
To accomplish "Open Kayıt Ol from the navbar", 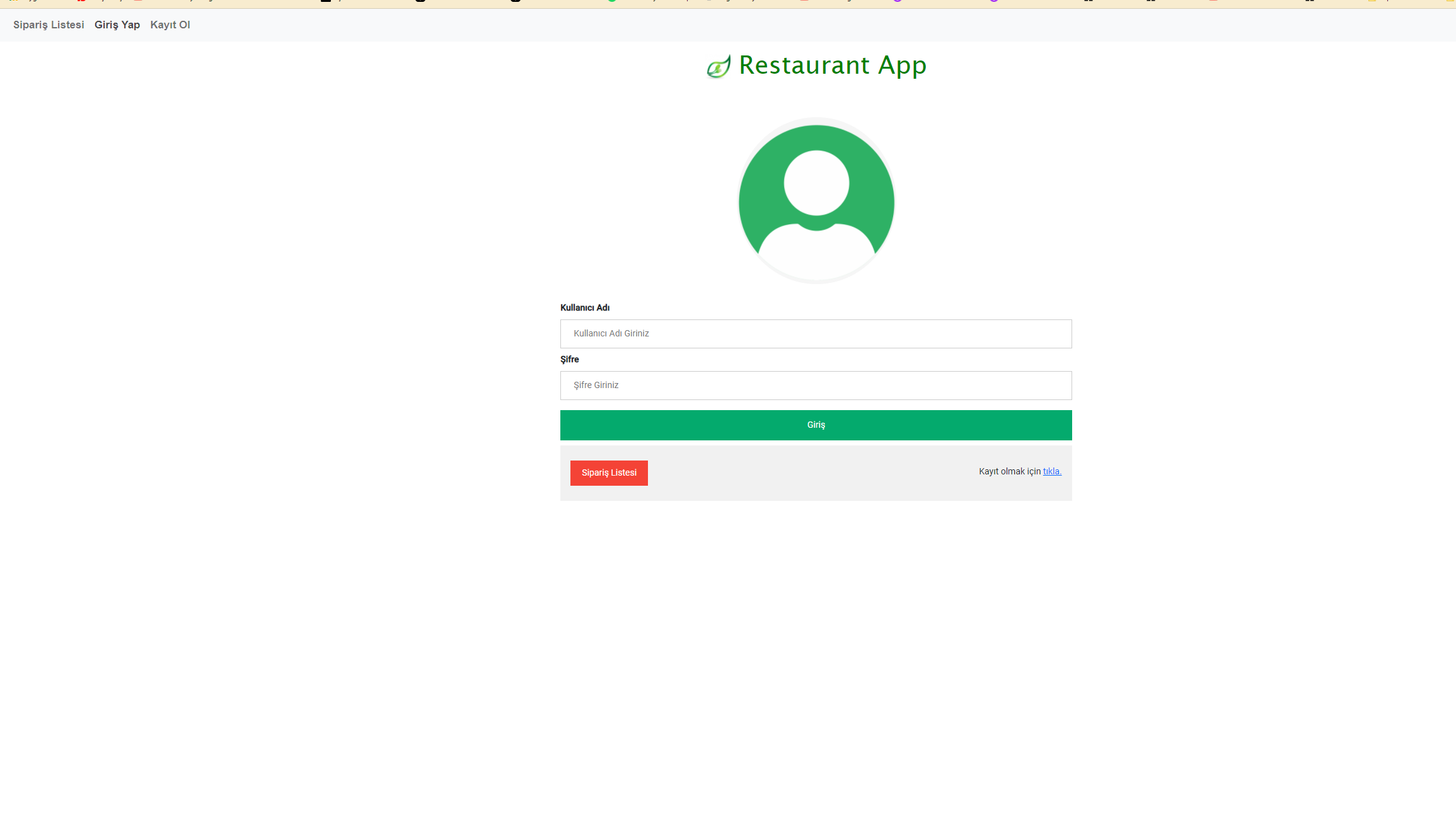I will pyautogui.click(x=170, y=25).
